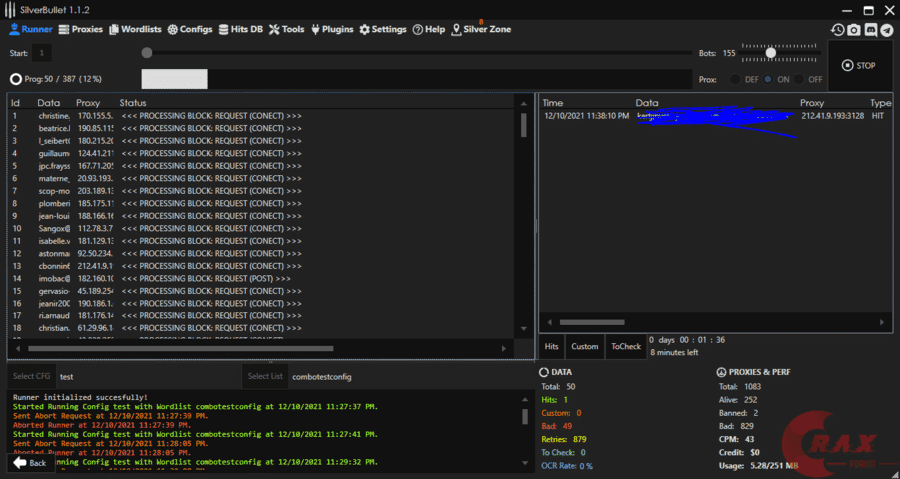Image resolution: width=900 pixels, height=479 pixels.
Task: Stop the running job
Action: click(859, 66)
